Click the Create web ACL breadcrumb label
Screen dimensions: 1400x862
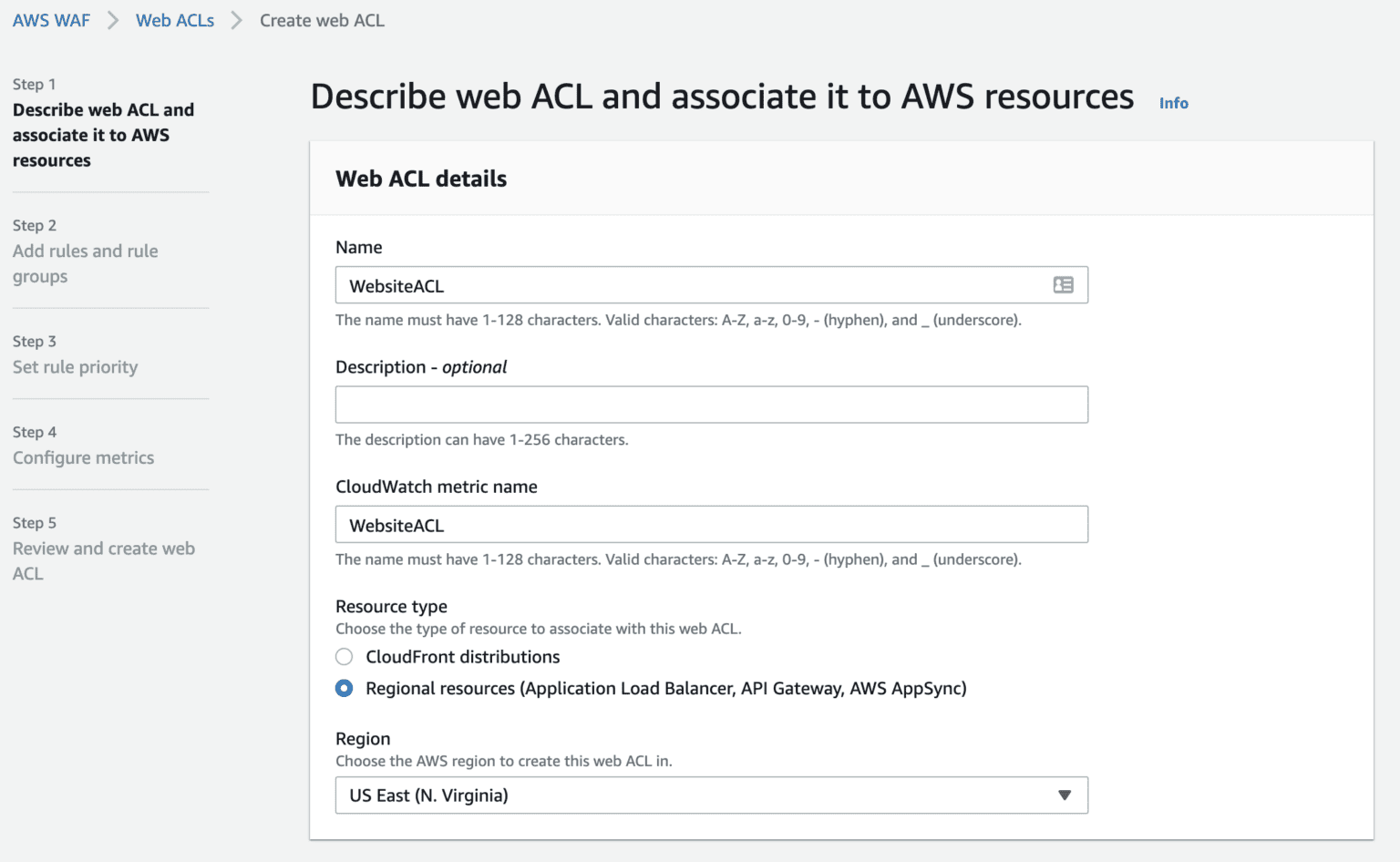(322, 19)
